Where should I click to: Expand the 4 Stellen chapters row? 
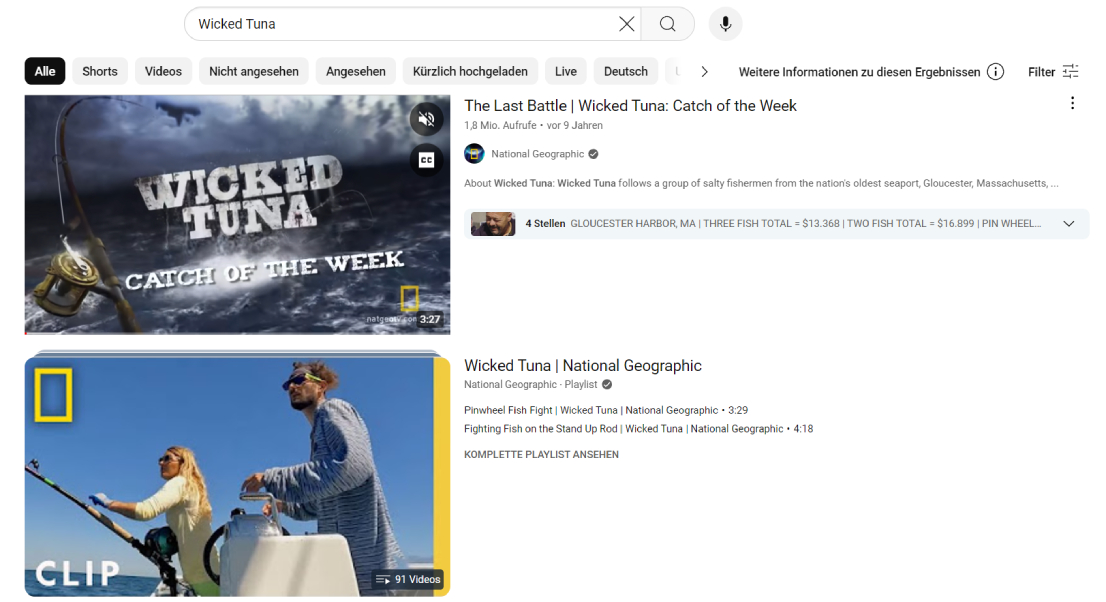[x=777, y=224]
